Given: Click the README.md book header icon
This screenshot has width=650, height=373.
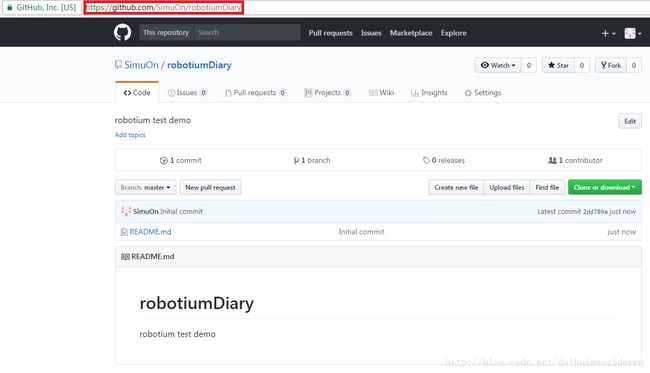Looking at the screenshot, I should (125, 257).
